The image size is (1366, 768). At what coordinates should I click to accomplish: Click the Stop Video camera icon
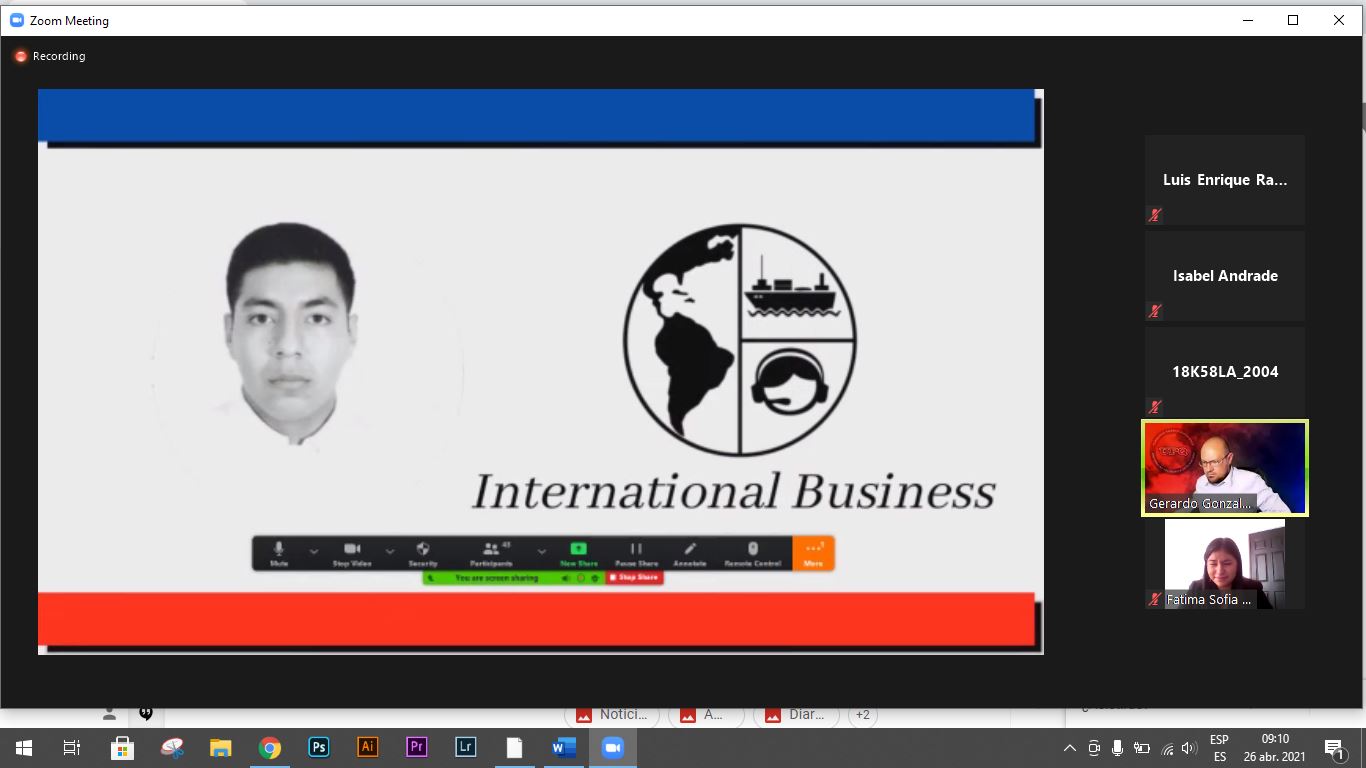coord(352,549)
